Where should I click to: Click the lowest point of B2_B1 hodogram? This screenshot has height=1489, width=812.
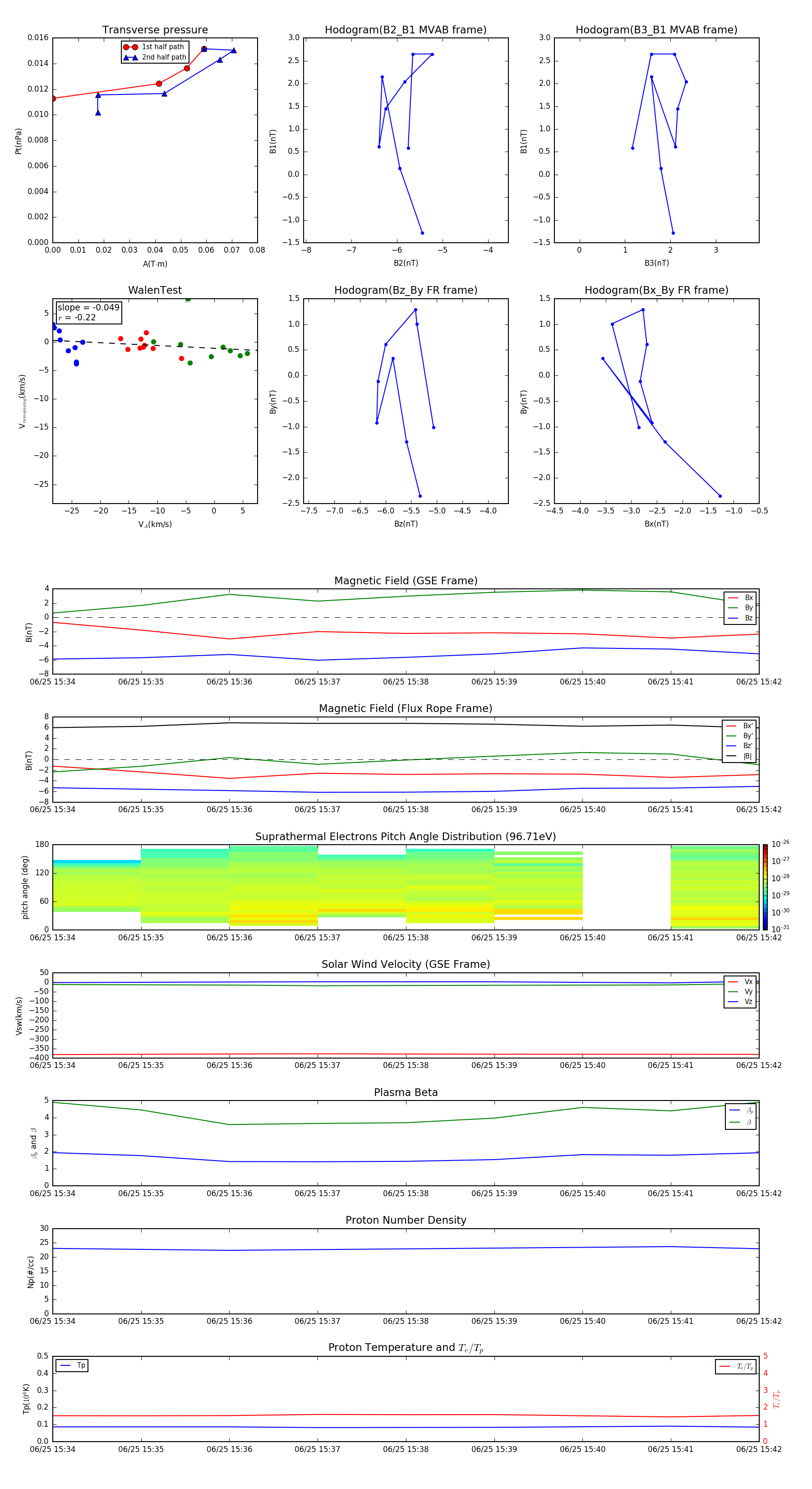[423, 233]
